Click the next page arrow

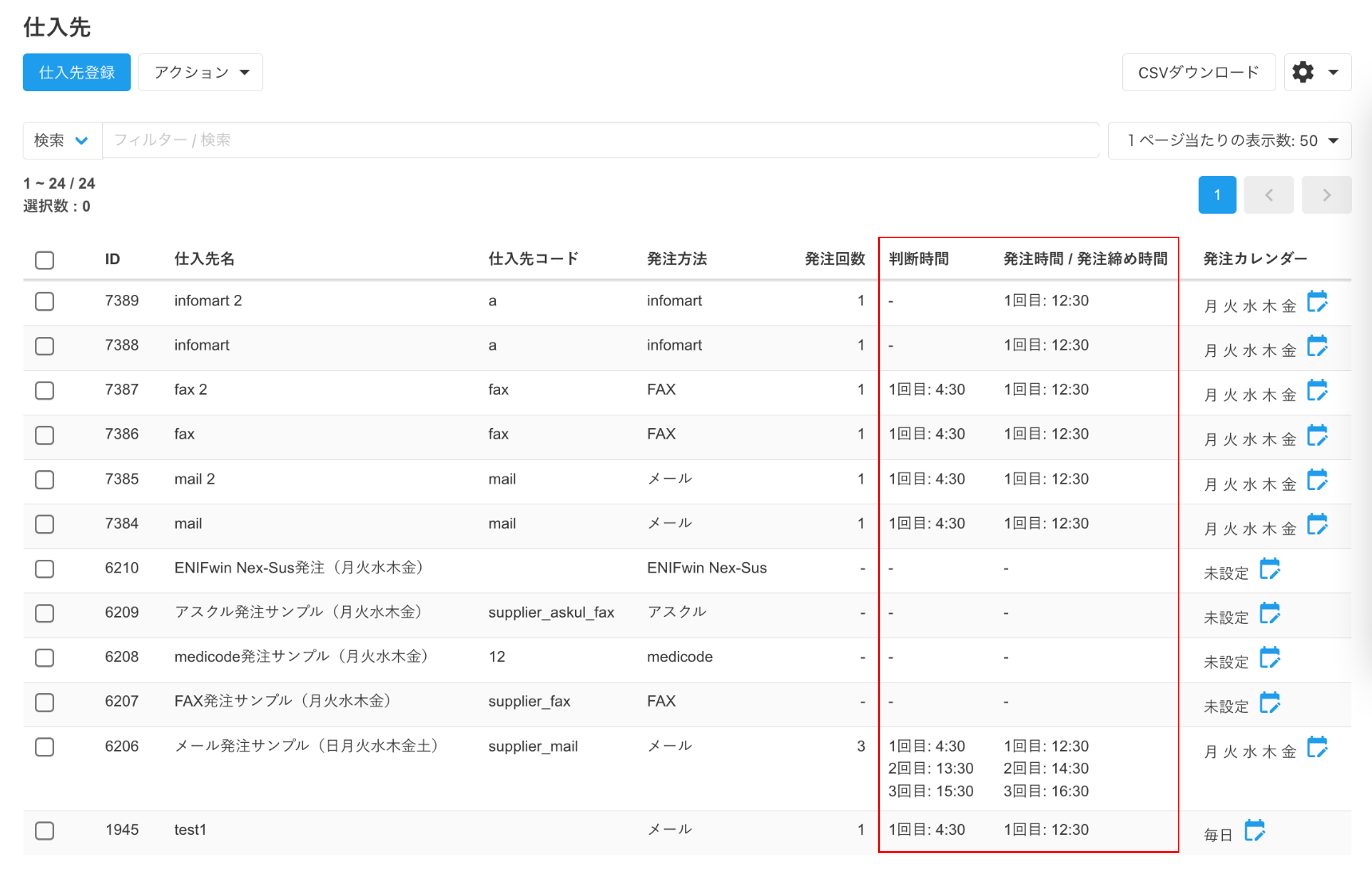coord(1326,195)
